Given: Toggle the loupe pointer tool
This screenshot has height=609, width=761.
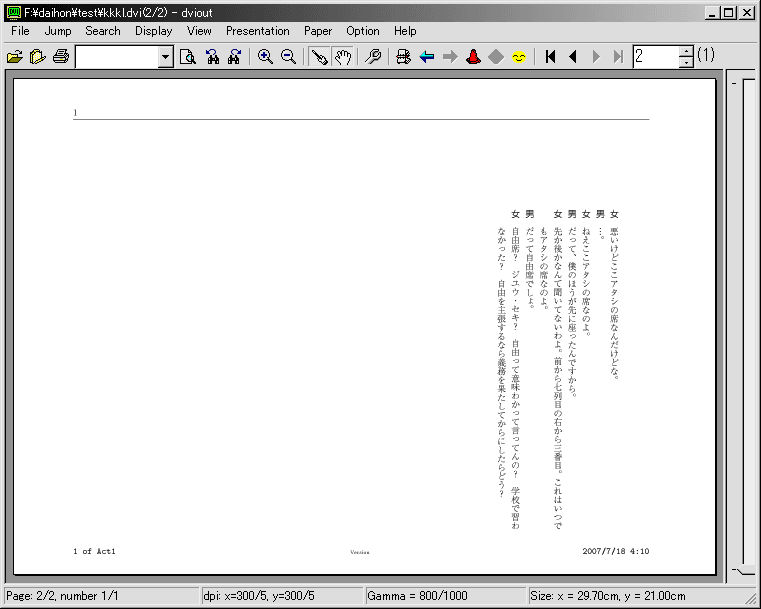Looking at the screenshot, I should (x=319, y=57).
